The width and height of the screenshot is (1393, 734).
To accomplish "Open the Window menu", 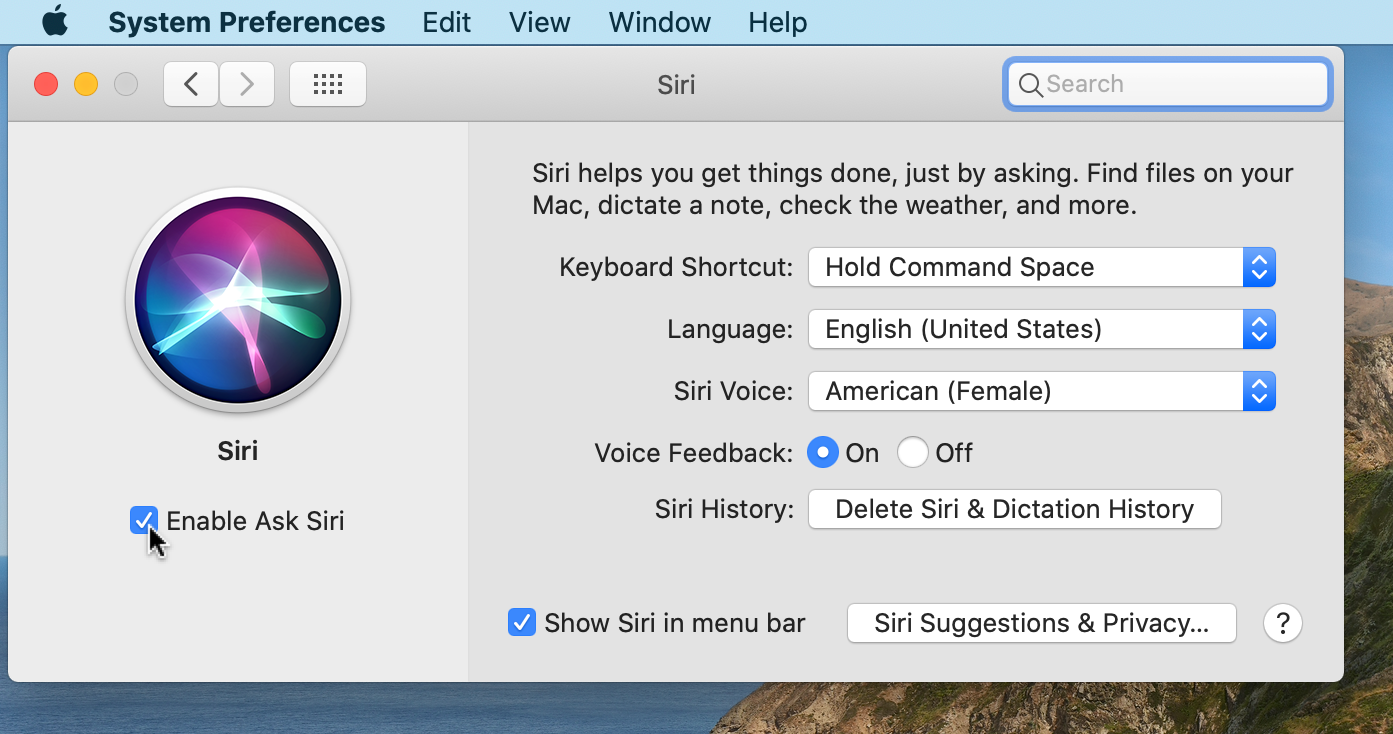I will (x=659, y=22).
